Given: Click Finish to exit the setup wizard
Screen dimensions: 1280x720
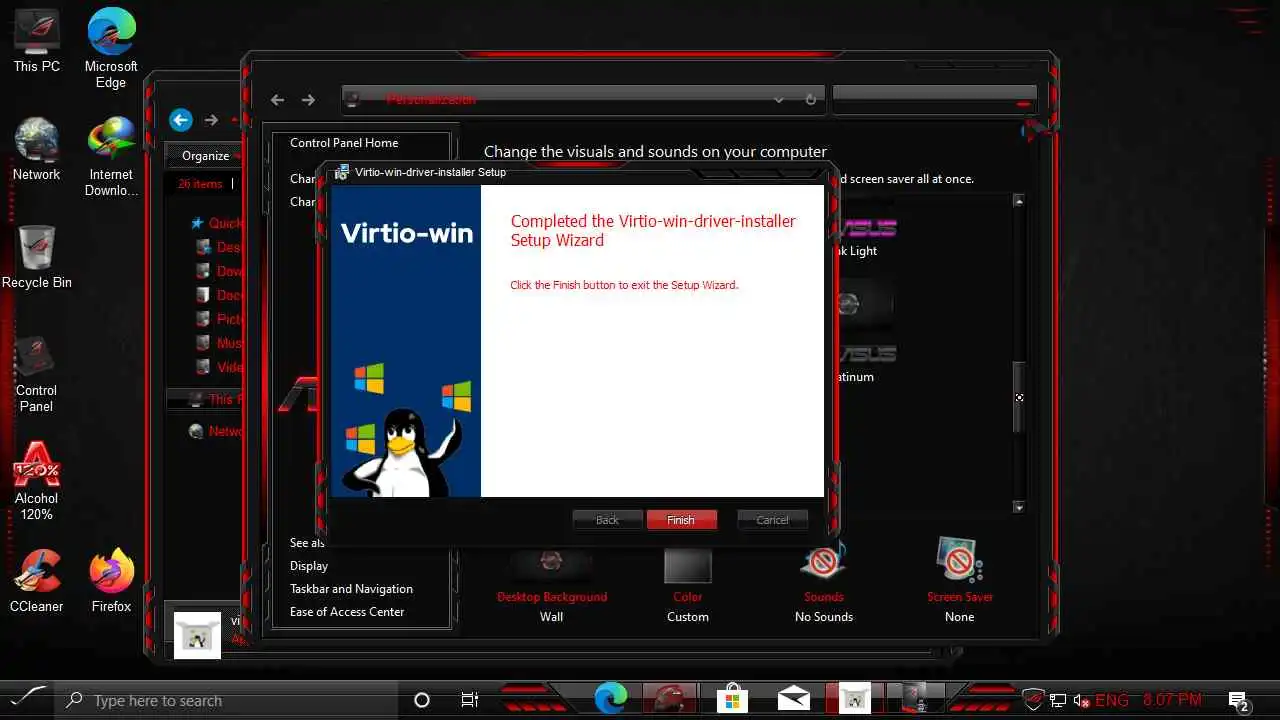Looking at the screenshot, I should 681,520.
